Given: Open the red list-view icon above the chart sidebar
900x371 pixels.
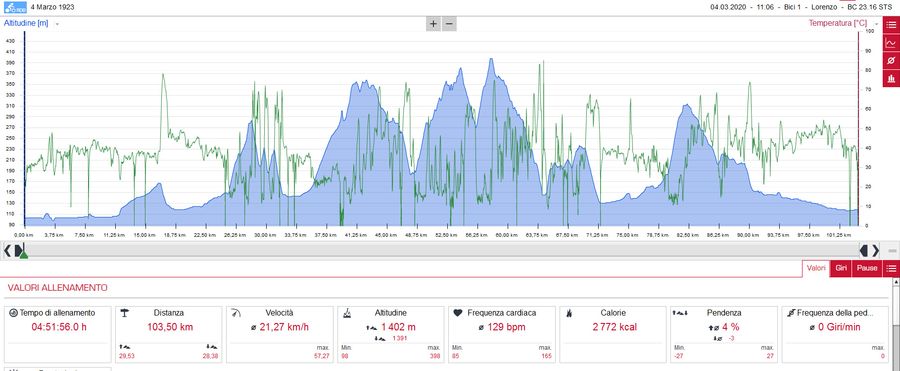Looking at the screenshot, I should (891, 24).
